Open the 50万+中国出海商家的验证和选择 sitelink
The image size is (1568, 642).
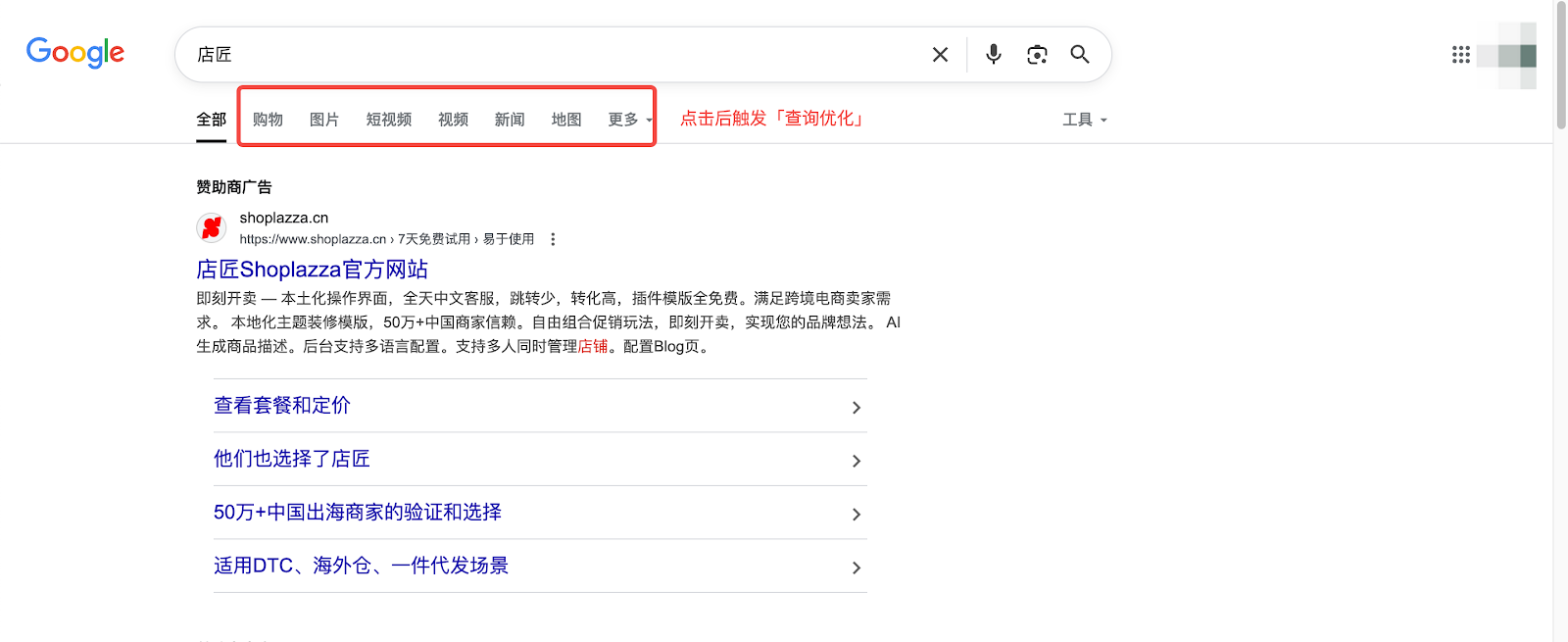(540, 513)
